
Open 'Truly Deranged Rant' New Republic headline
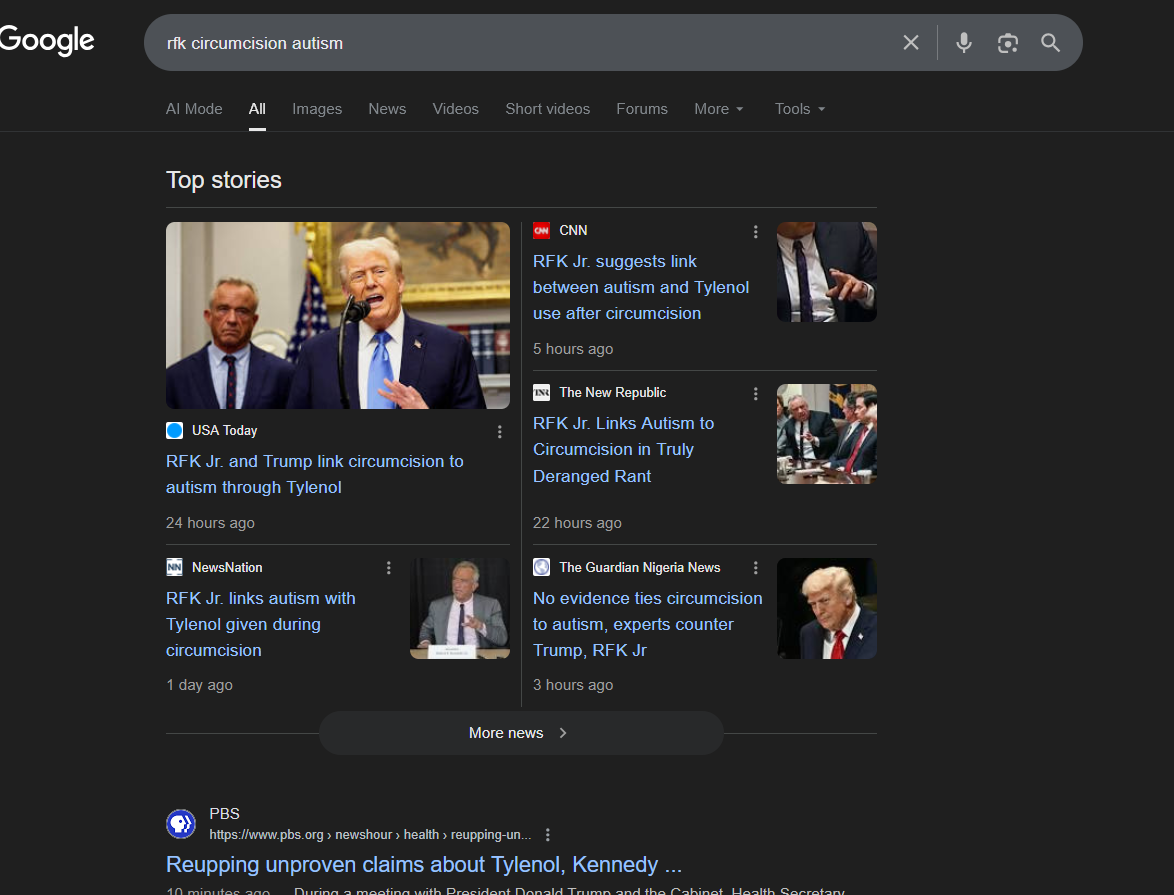click(623, 449)
